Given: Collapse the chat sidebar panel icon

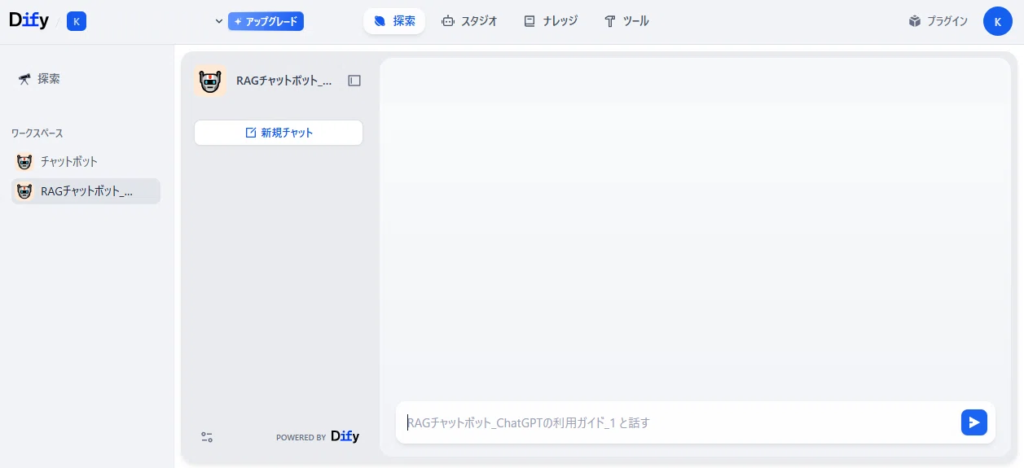Looking at the screenshot, I should (x=354, y=81).
